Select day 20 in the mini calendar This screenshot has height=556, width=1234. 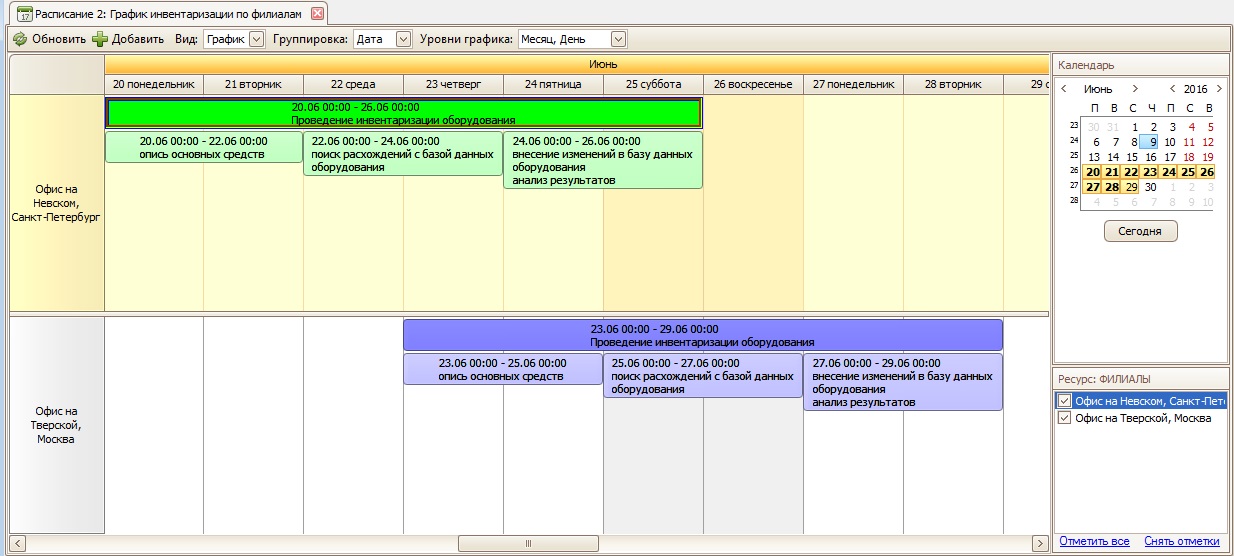1092,172
